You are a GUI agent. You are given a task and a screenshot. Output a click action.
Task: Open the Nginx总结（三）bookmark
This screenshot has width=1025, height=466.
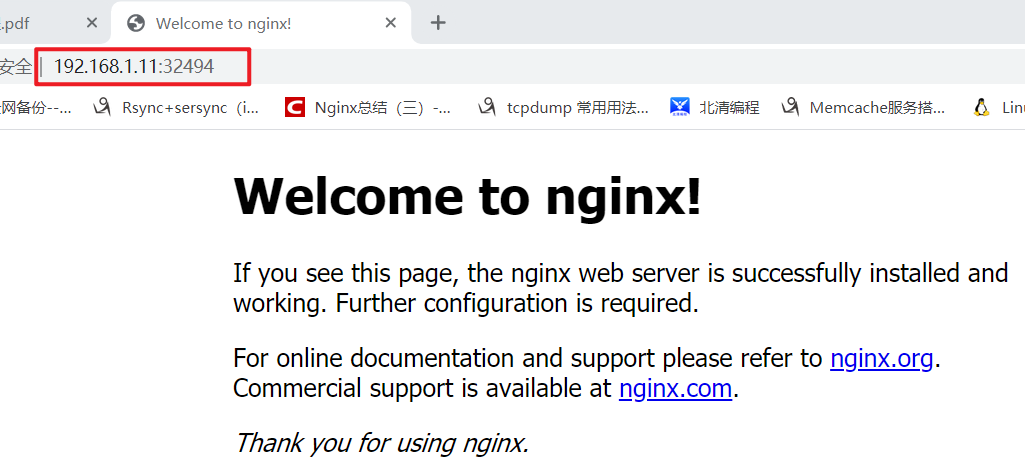tap(368, 107)
